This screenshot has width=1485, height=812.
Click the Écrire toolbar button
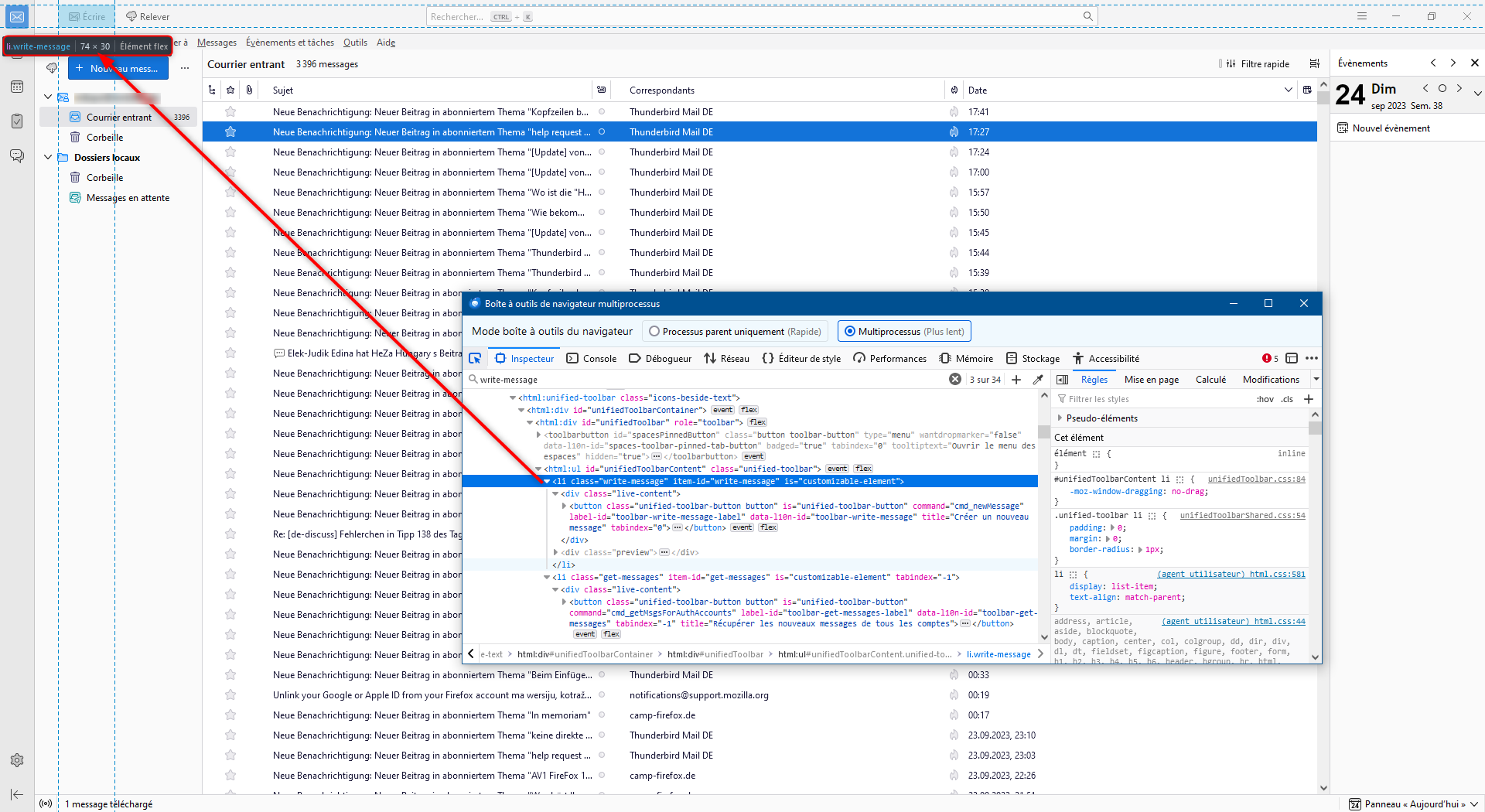[87, 16]
